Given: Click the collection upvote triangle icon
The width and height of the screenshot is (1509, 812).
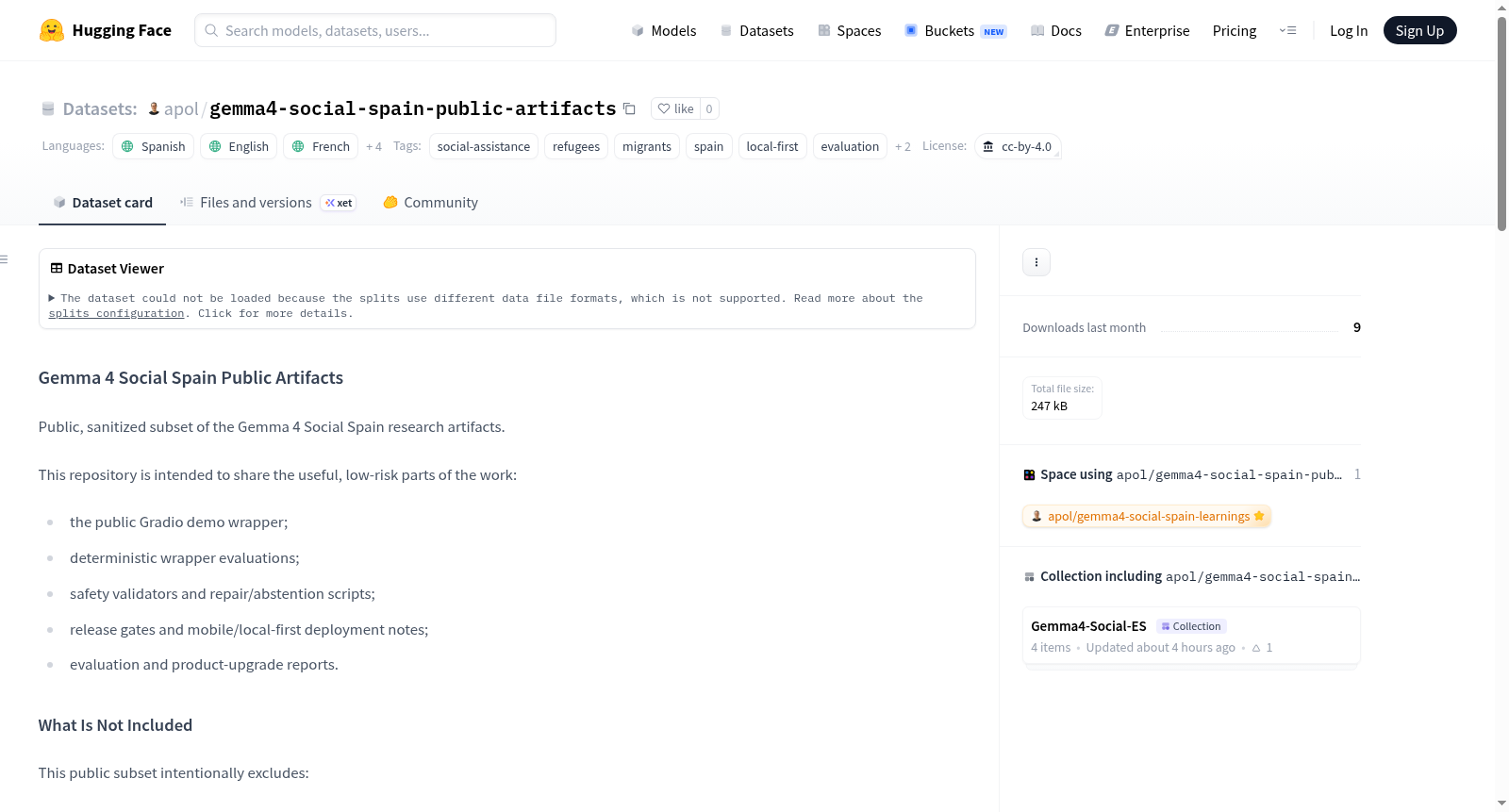Looking at the screenshot, I should tap(1256, 648).
